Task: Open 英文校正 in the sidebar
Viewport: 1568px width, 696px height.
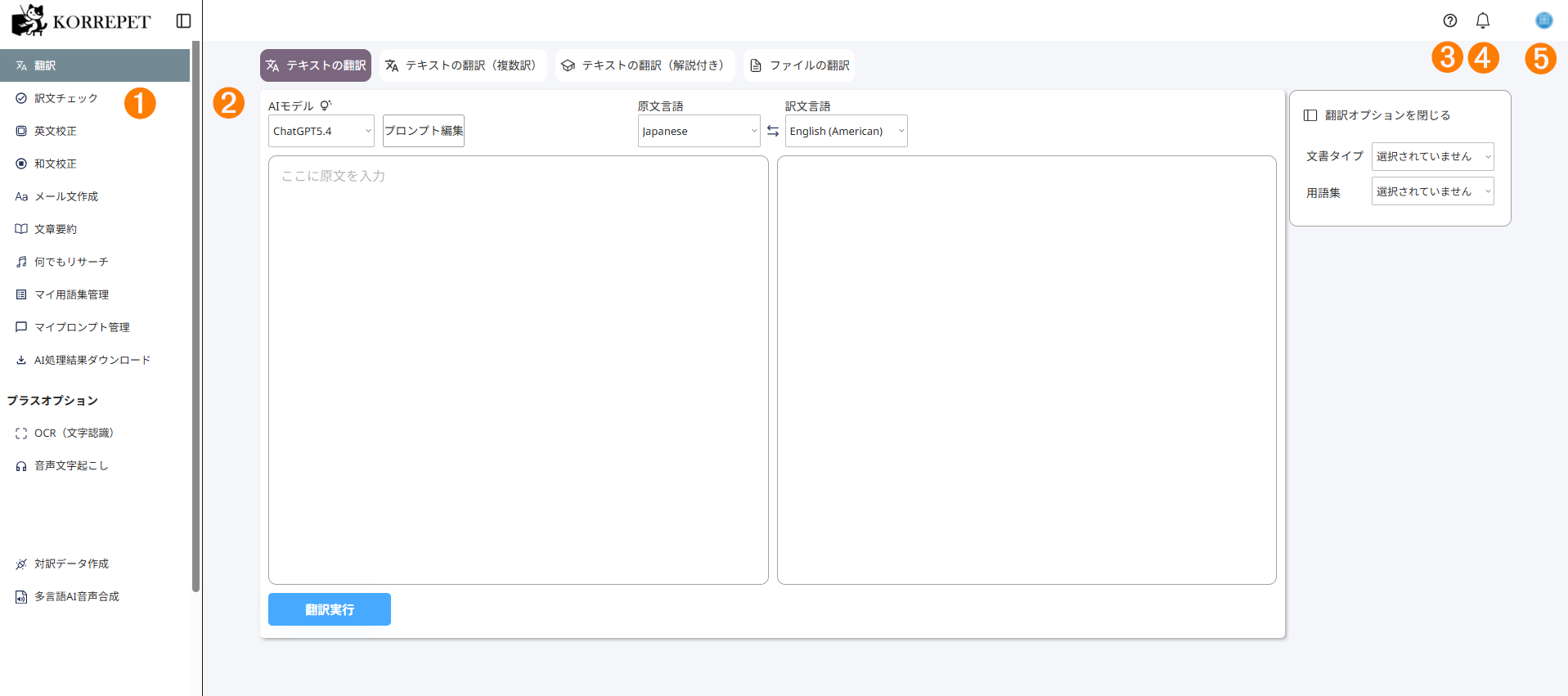Action: (95, 131)
